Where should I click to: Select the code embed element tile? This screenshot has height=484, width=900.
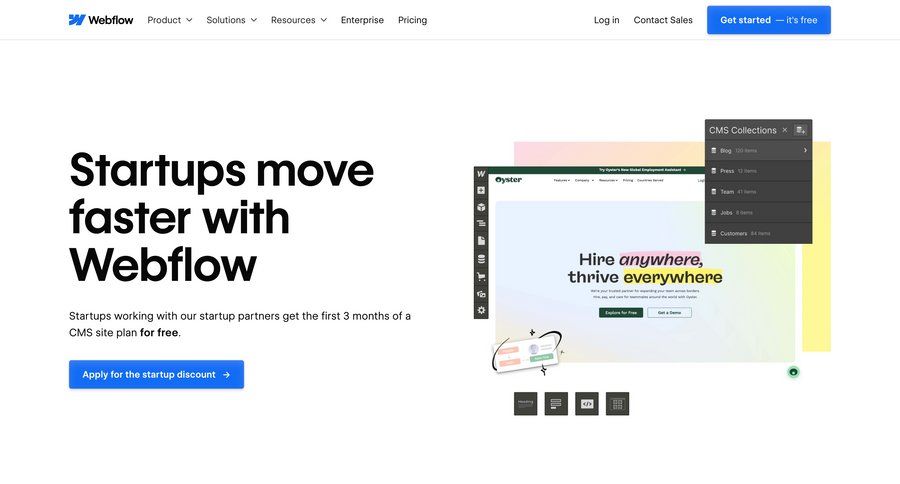point(587,404)
